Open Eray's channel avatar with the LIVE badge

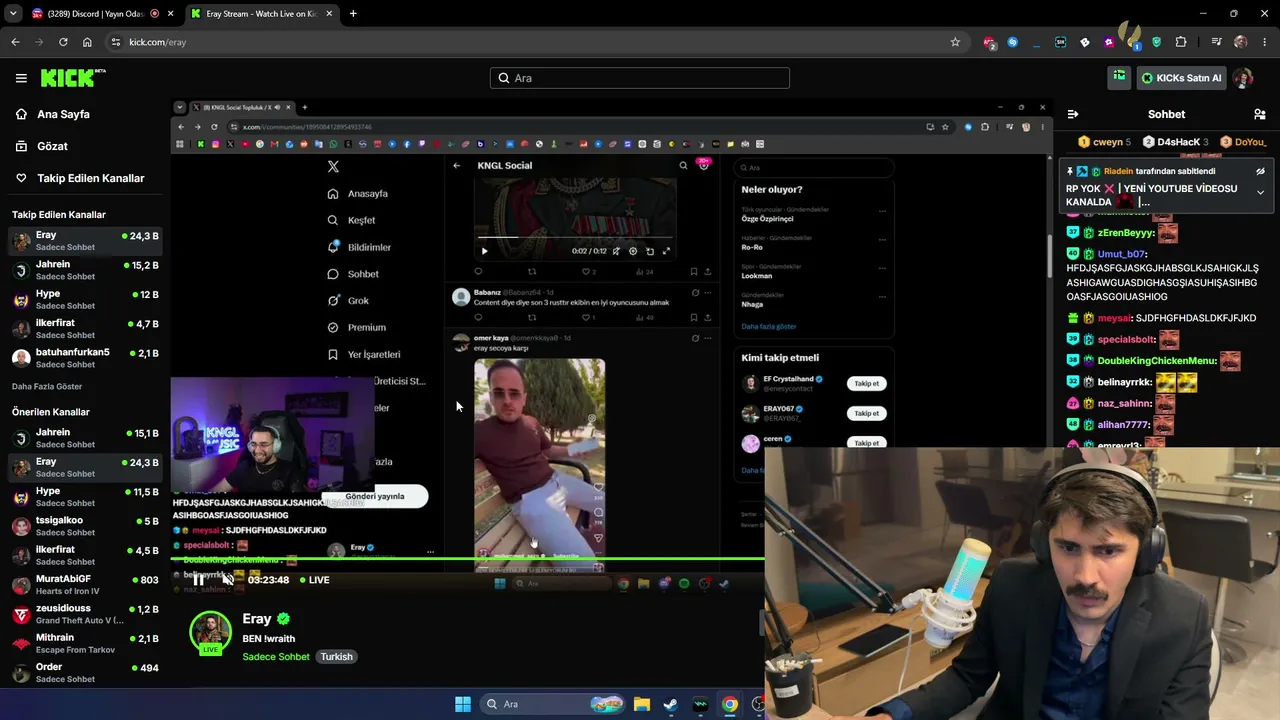click(x=210, y=633)
